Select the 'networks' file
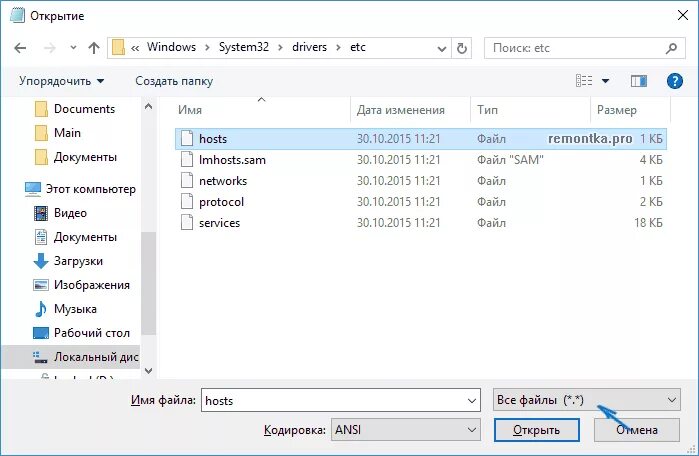The image size is (699, 456). pyautogui.click(x=421, y=181)
